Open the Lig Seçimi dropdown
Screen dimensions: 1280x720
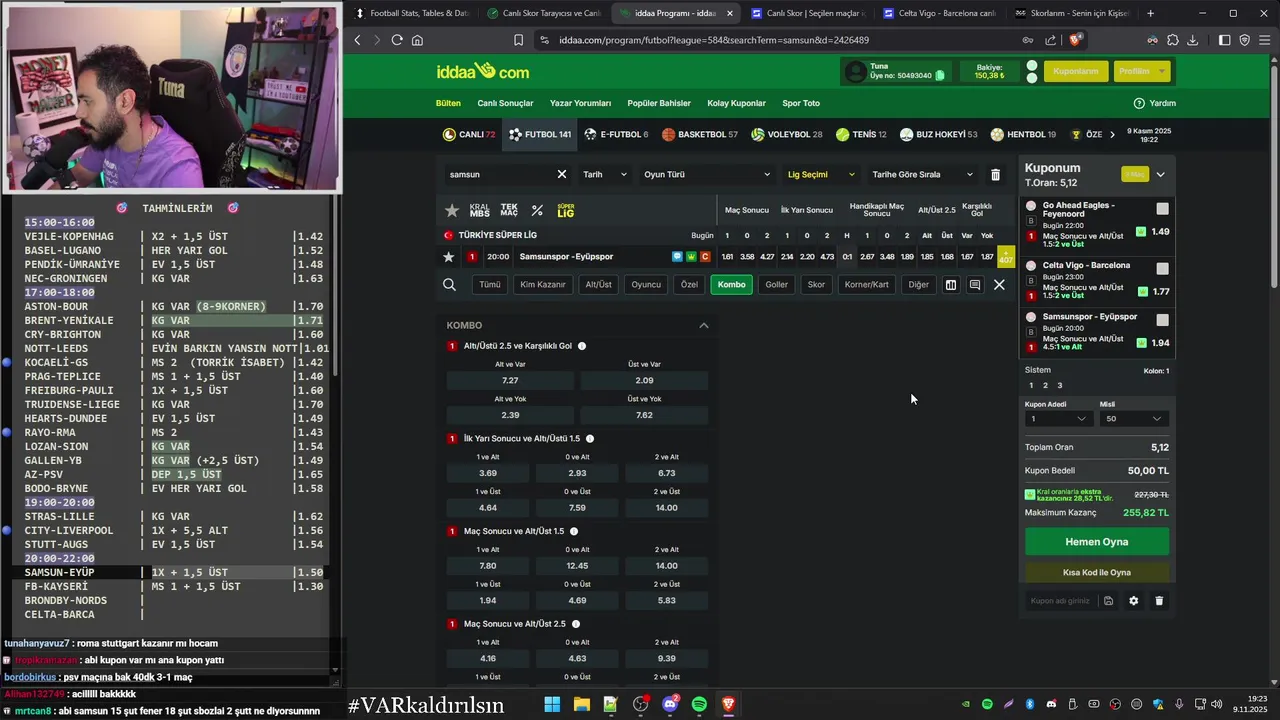(x=821, y=174)
